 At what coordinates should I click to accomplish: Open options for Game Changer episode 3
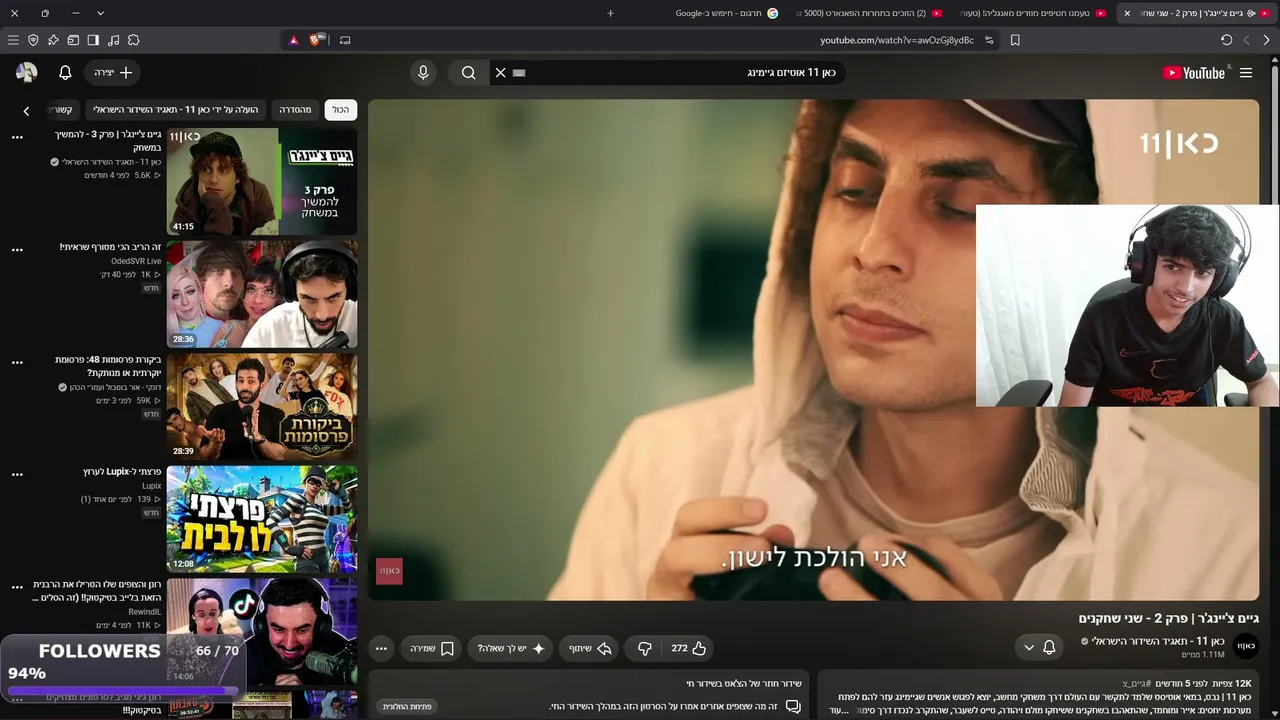click(17, 137)
